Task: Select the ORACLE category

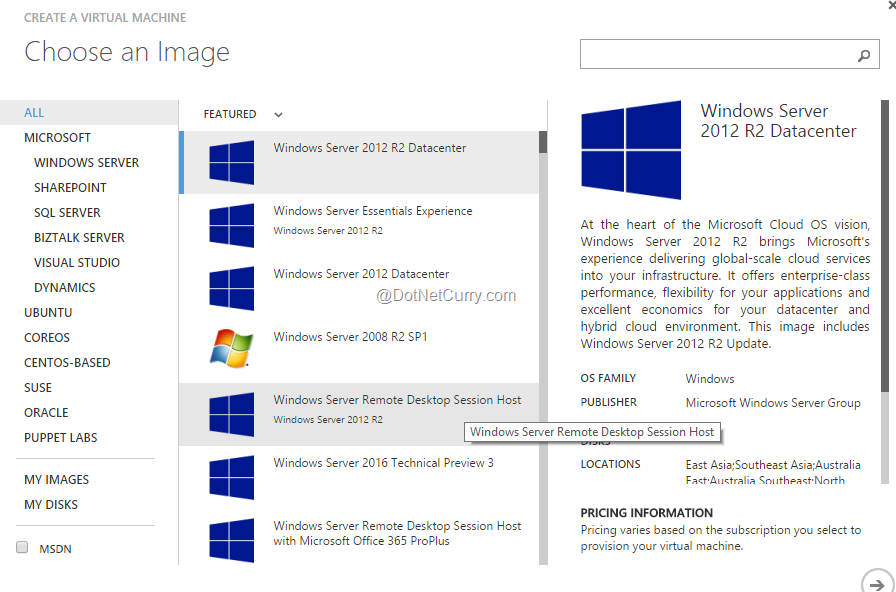Action: point(46,413)
